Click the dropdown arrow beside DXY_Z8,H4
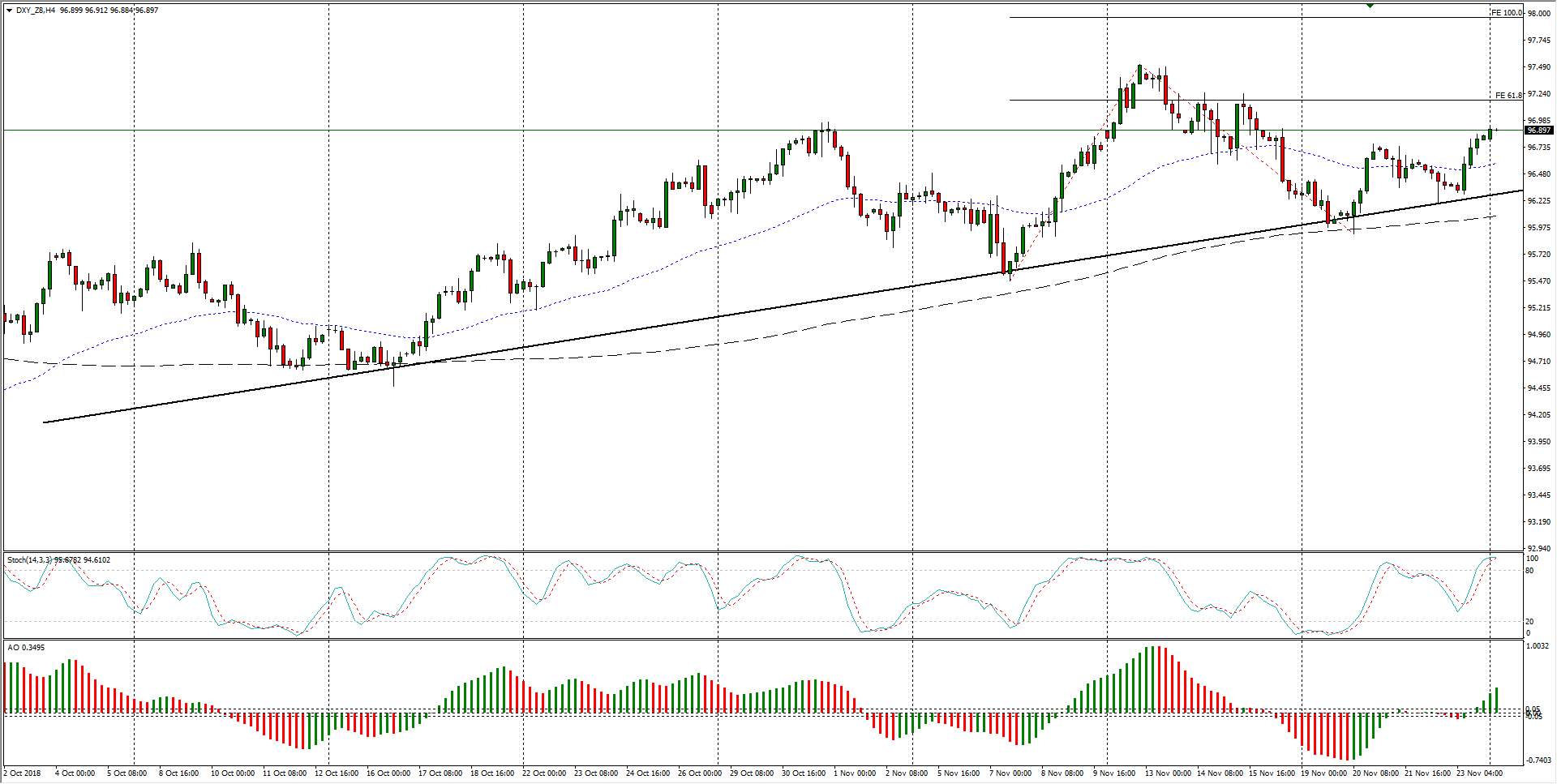 (9, 11)
